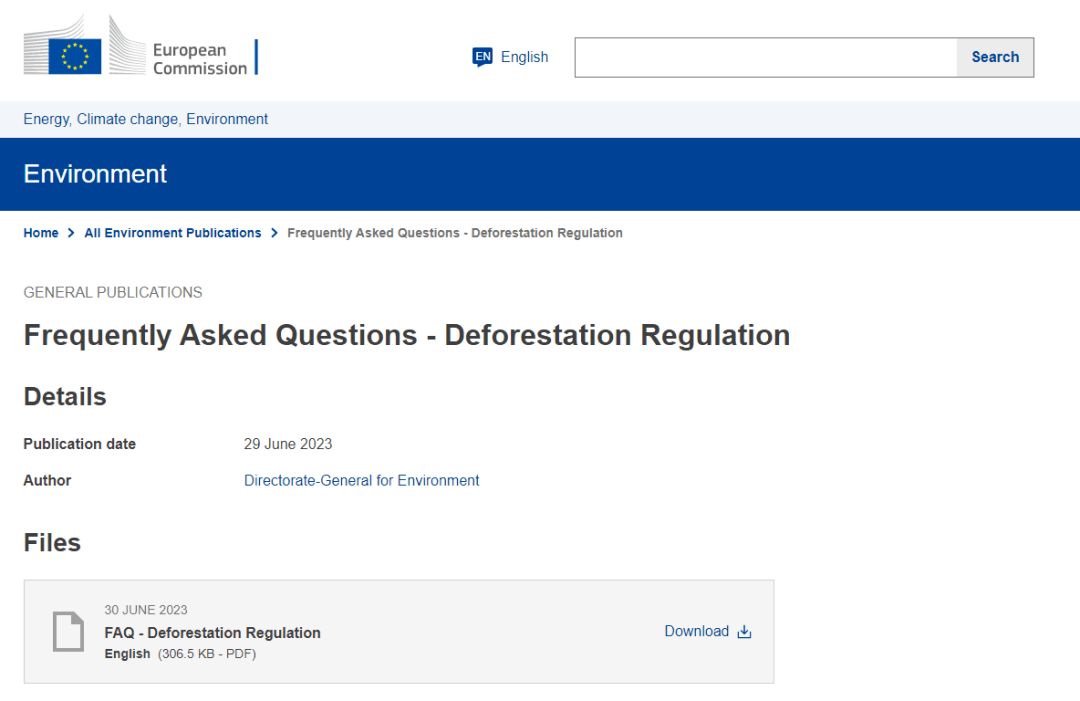Click chevron after All Environment Publications
1080x701 pixels.
(274, 233)
